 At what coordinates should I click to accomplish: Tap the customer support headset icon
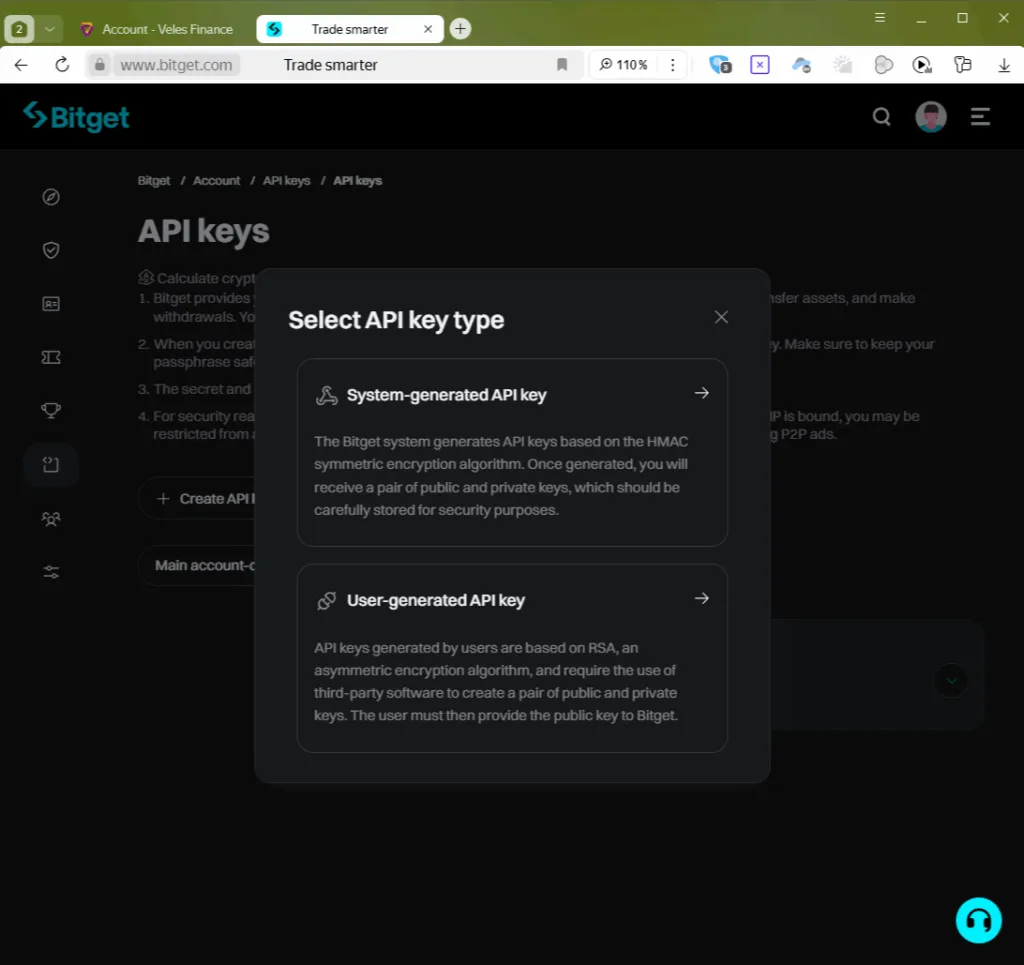[978, 920]
